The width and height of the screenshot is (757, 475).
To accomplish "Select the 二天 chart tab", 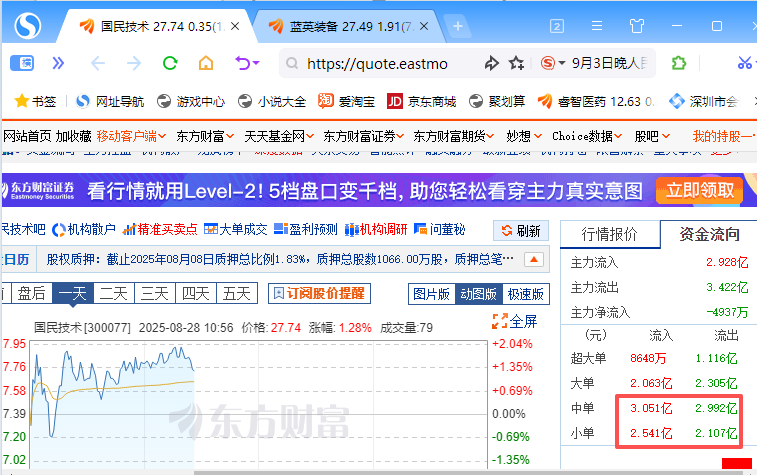I will tap(113, 293).
